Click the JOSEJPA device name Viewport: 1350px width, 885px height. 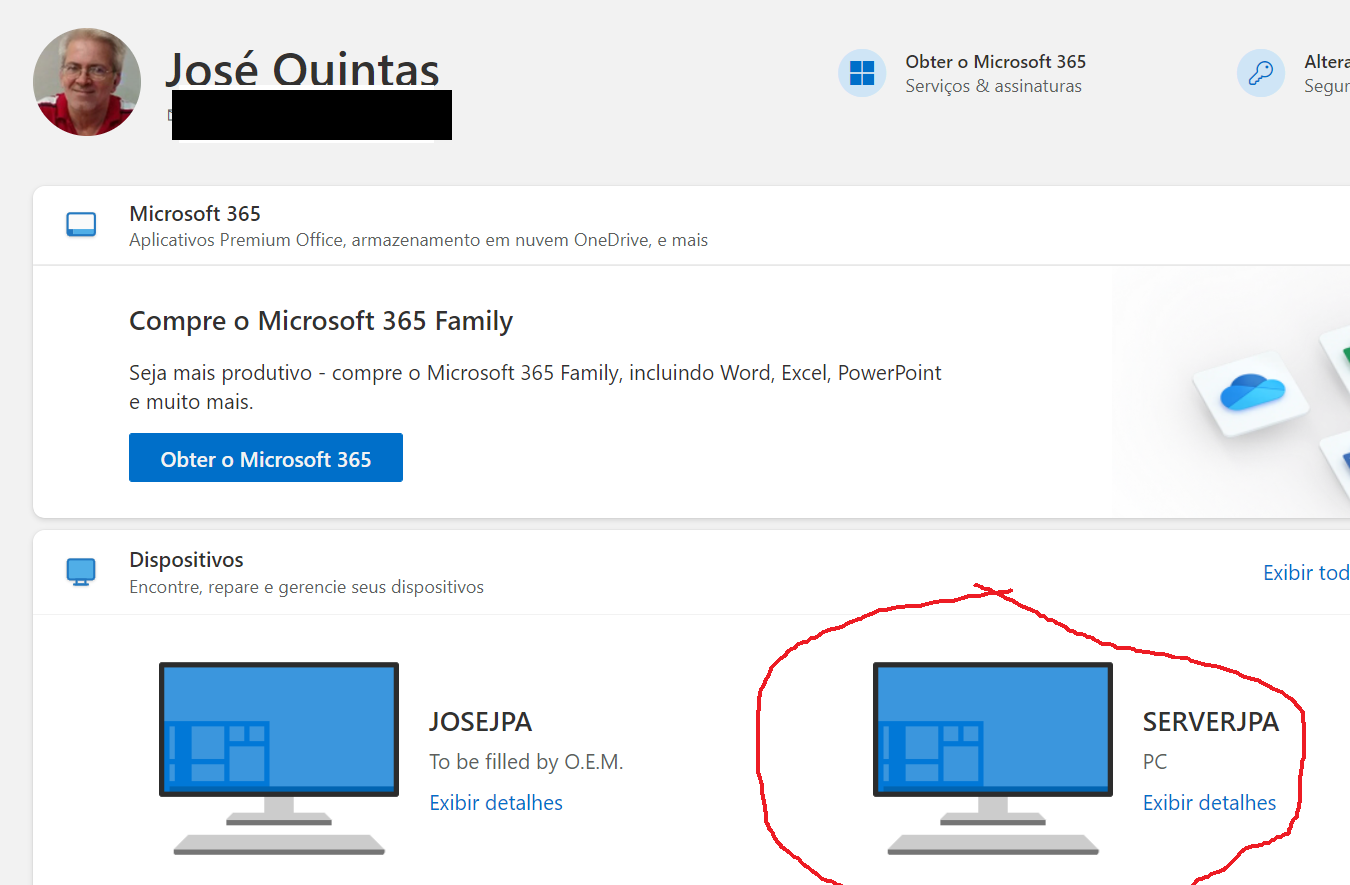coord(480,722)
